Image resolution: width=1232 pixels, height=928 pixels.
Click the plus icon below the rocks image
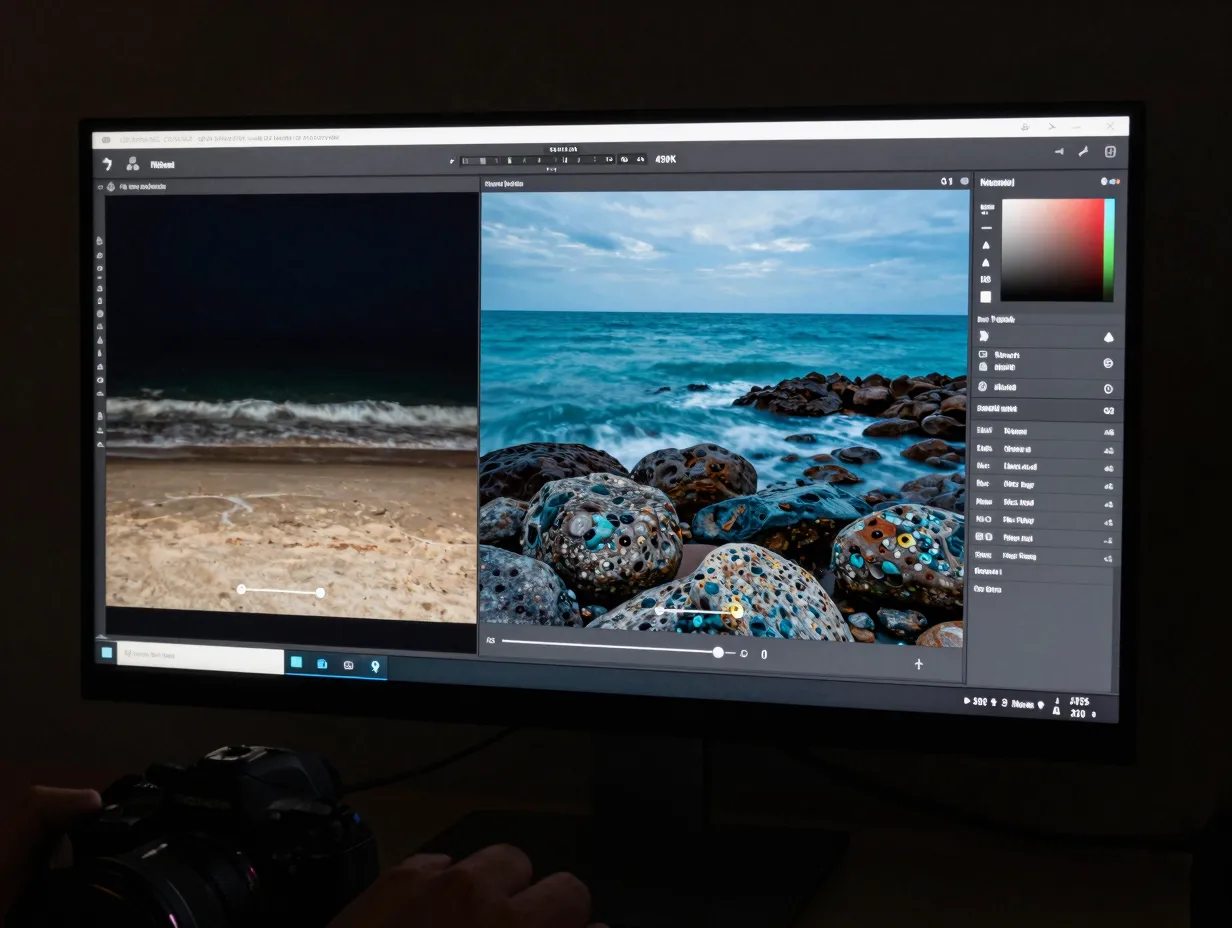[919, 664]
